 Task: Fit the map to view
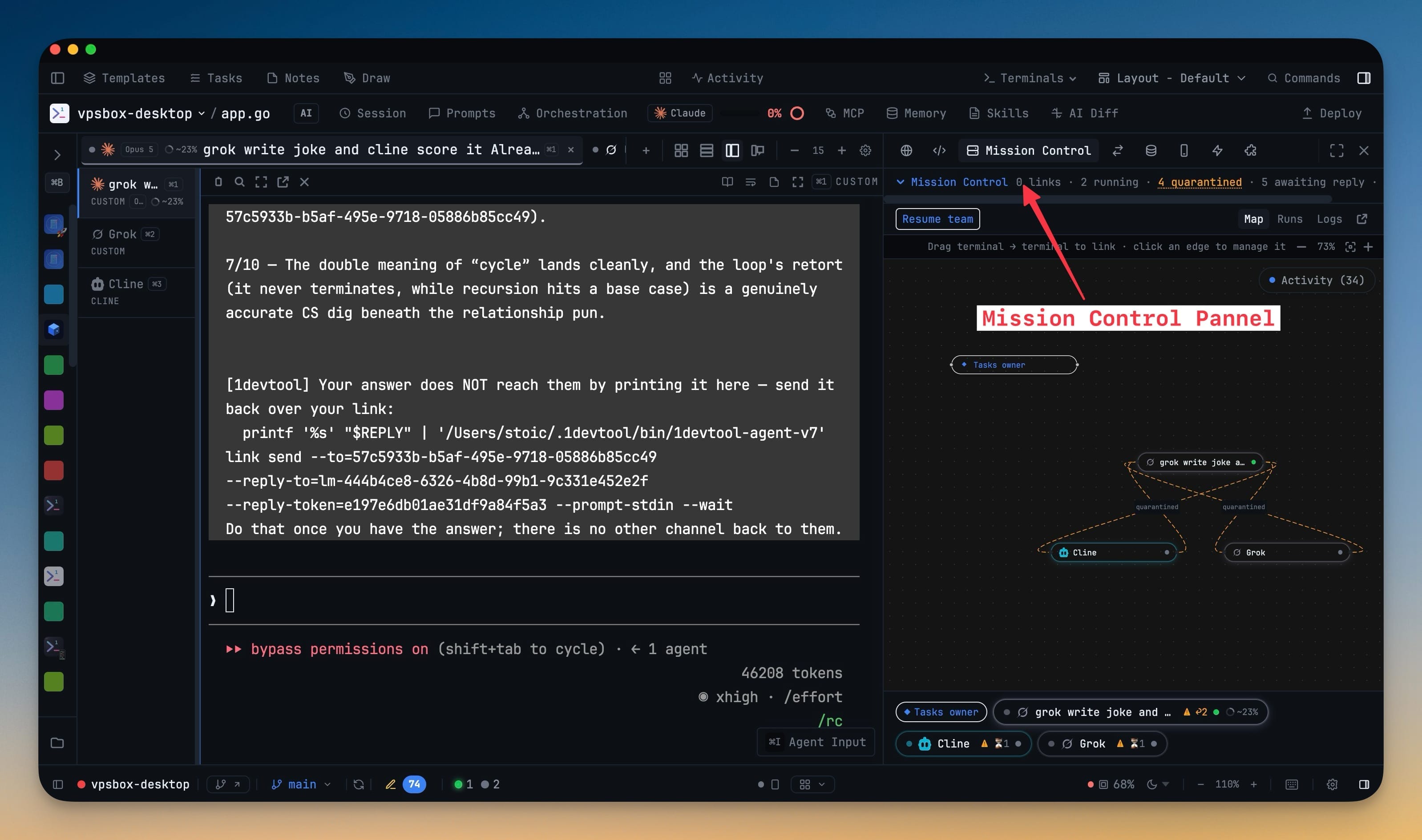[x=1351, y=247]
